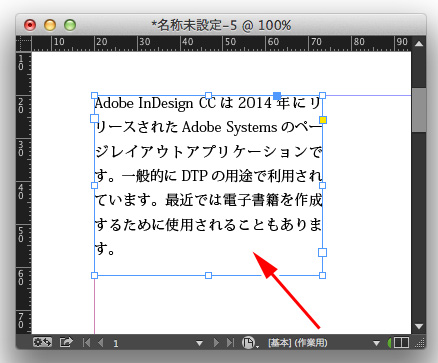Screen dimensions: 438x363
Task: Click the green zoom window button
Action: pyautogui.click(x=70, y=25)
